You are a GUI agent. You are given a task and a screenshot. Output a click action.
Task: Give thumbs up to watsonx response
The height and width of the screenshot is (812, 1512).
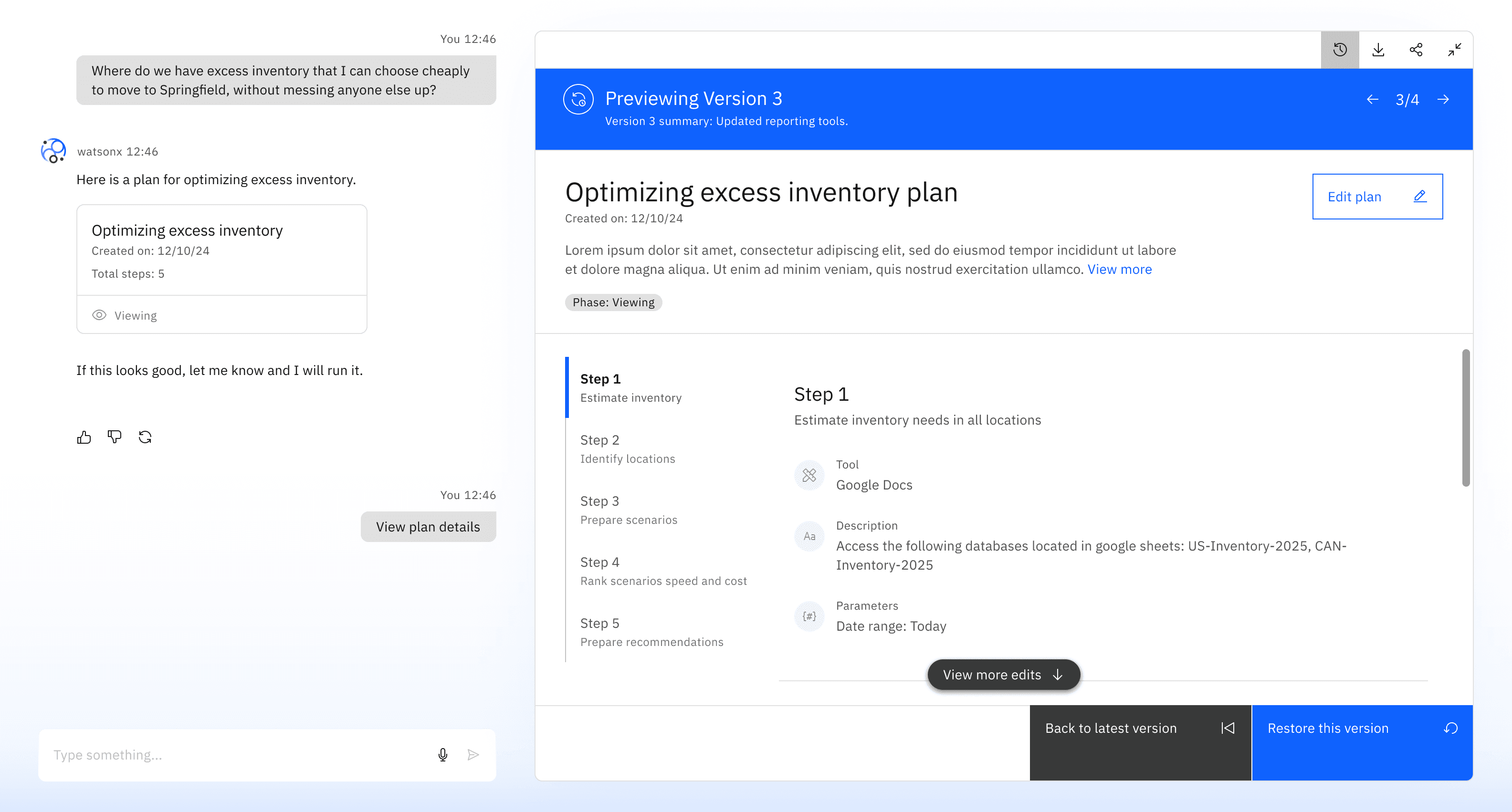[84, 437]
